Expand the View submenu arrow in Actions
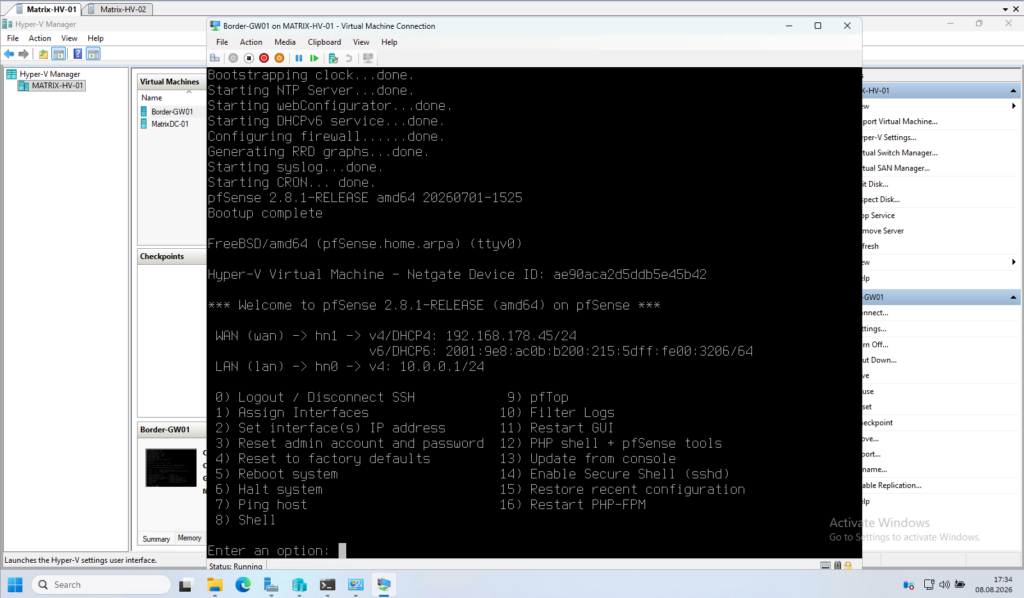1024x598 pixels. 1014,262
